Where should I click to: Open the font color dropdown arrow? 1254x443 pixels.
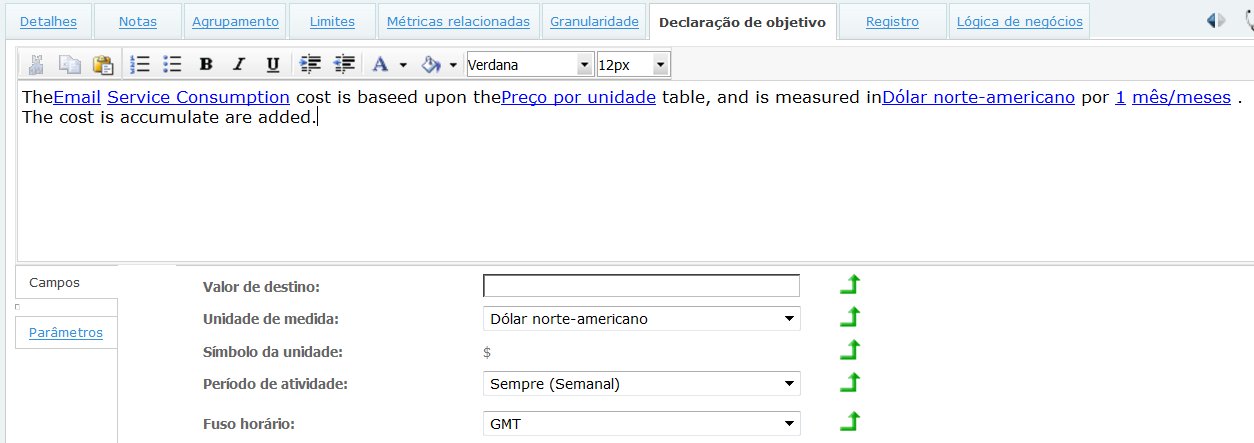(x=403, y=65)
